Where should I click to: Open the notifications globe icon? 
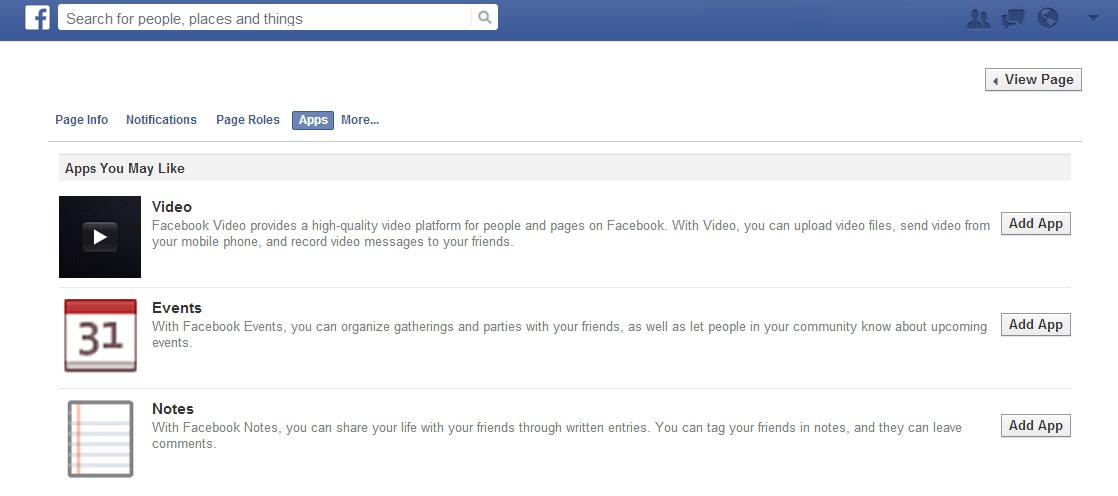click(x=1047, y=19)
